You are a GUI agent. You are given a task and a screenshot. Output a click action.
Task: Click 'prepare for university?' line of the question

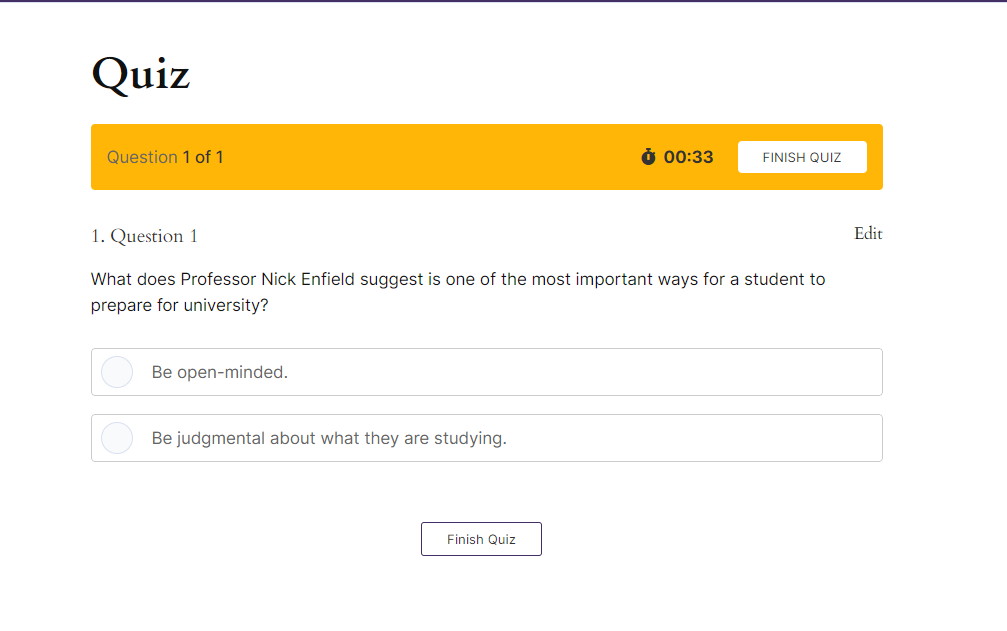coord(179,305)
